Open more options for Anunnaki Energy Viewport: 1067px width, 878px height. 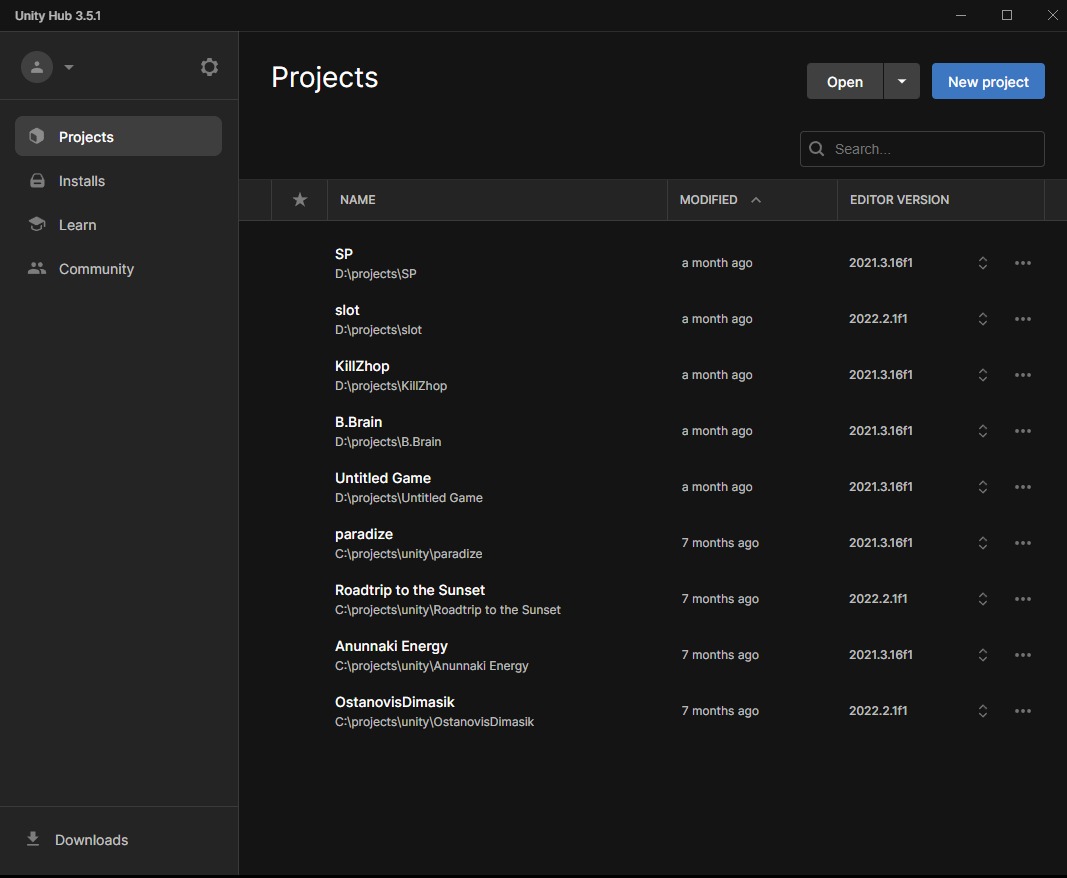click(x=1023, y=655)
